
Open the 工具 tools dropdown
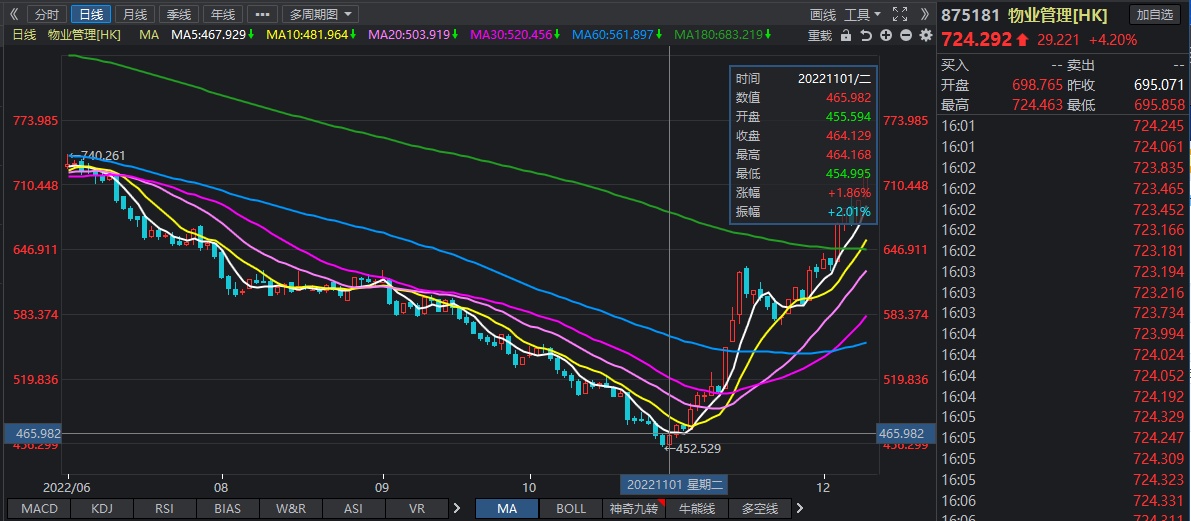coord(862,14)
